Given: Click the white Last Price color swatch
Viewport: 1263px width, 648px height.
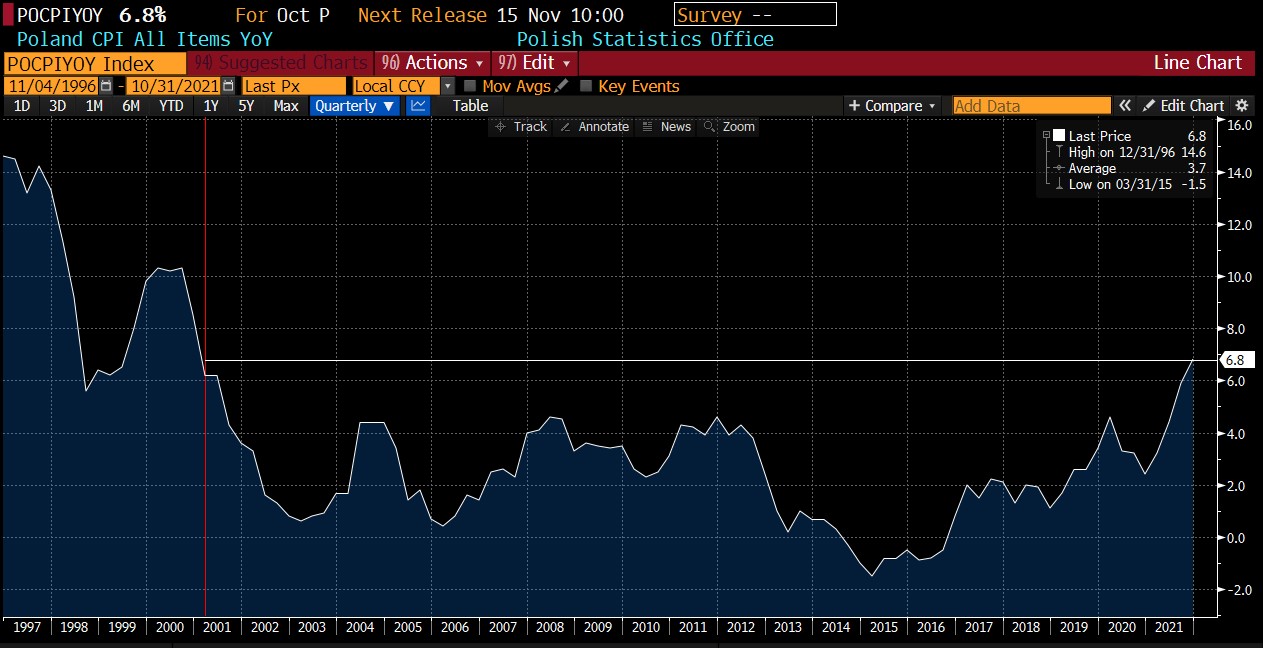Looking at the screenshot, I should coord(1059,136).
